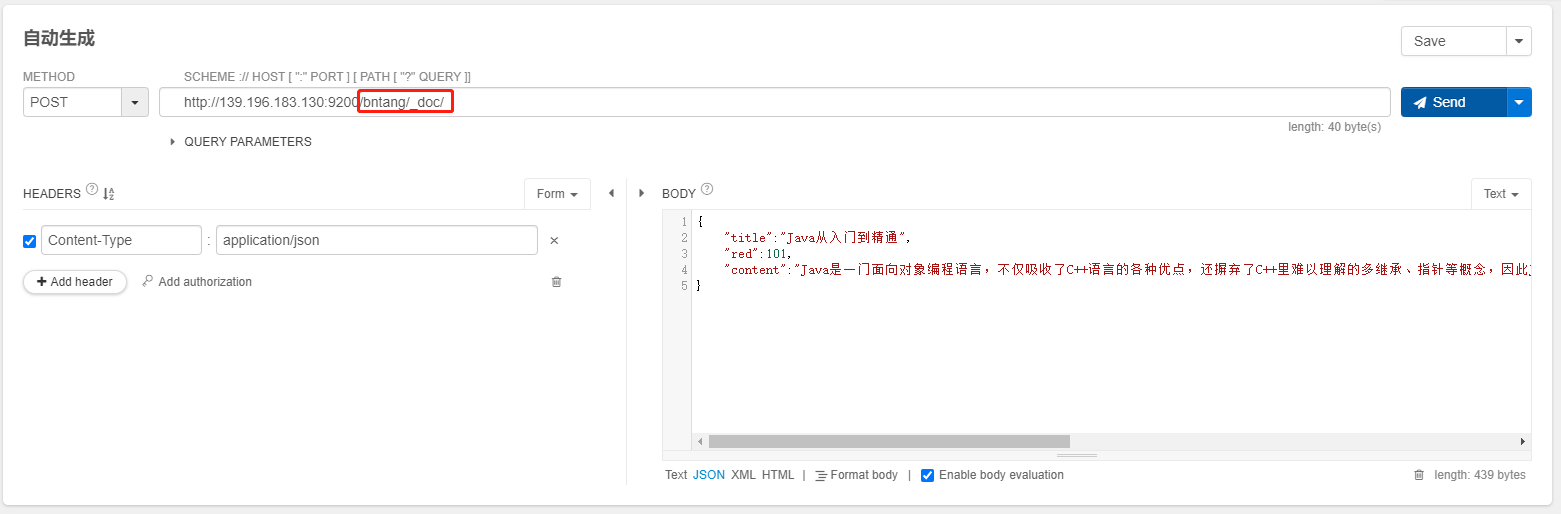Open the POST method dropdown
The height and width of the screenshot is (514, 1561).
point(135,102)
